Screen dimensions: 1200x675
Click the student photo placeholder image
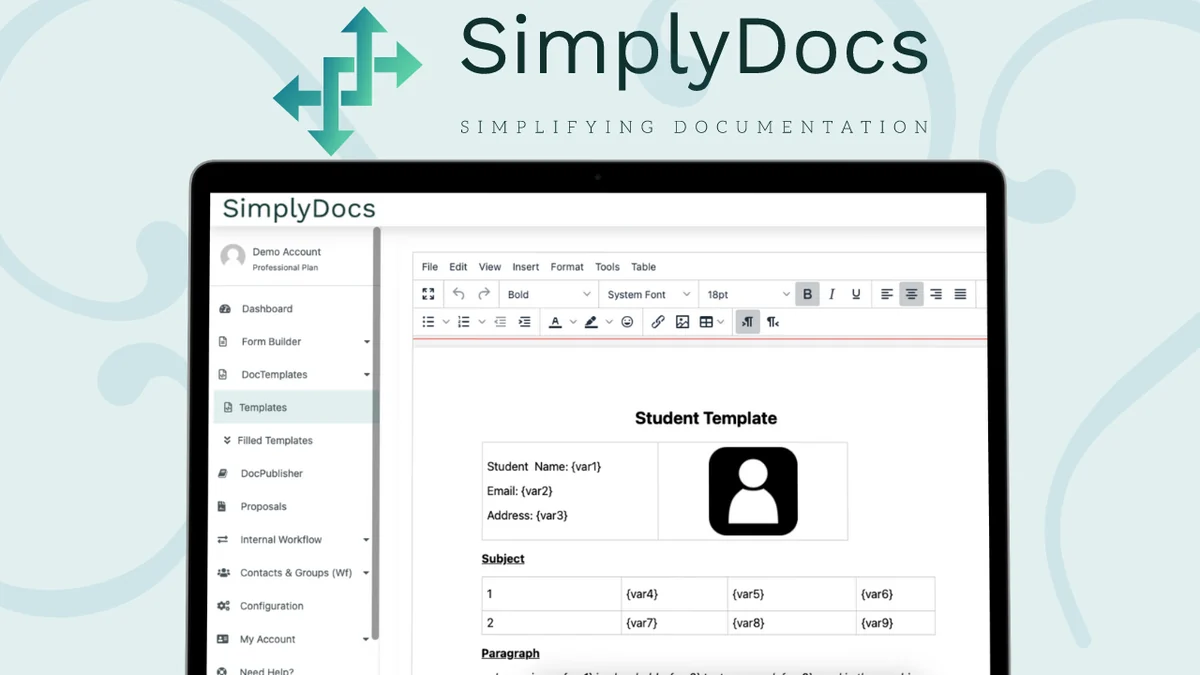pyautogui.click(x=753, y=491)
